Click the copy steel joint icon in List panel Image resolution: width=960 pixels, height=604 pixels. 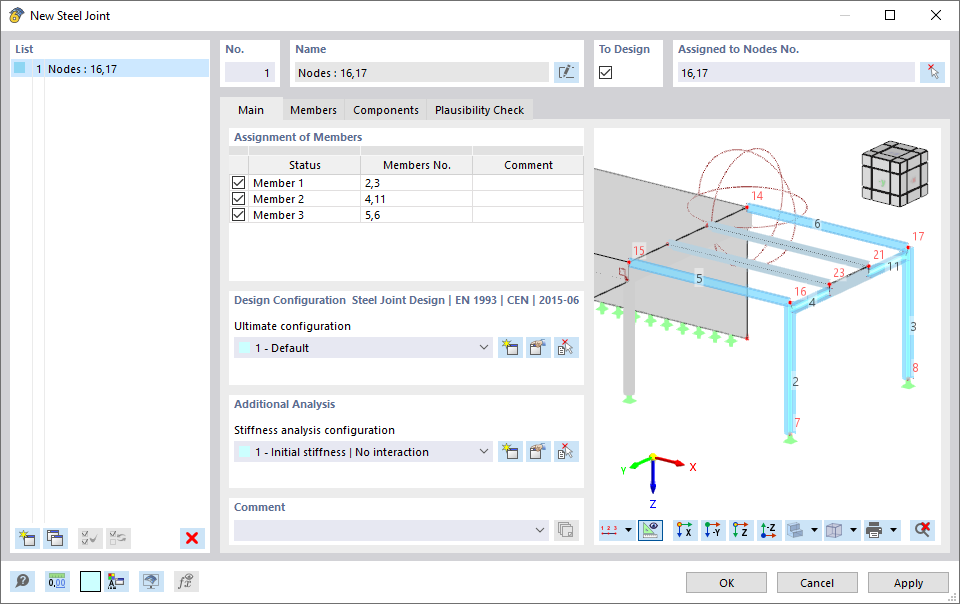(55, 538)
